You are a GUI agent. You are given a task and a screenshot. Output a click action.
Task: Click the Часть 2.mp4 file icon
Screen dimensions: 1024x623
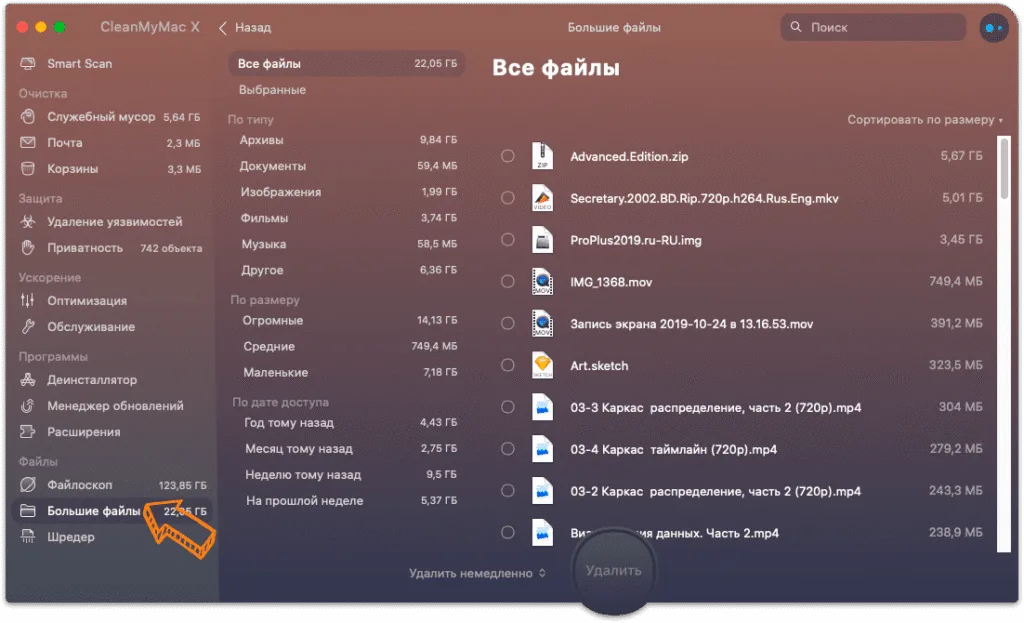(x=542, y=532)
